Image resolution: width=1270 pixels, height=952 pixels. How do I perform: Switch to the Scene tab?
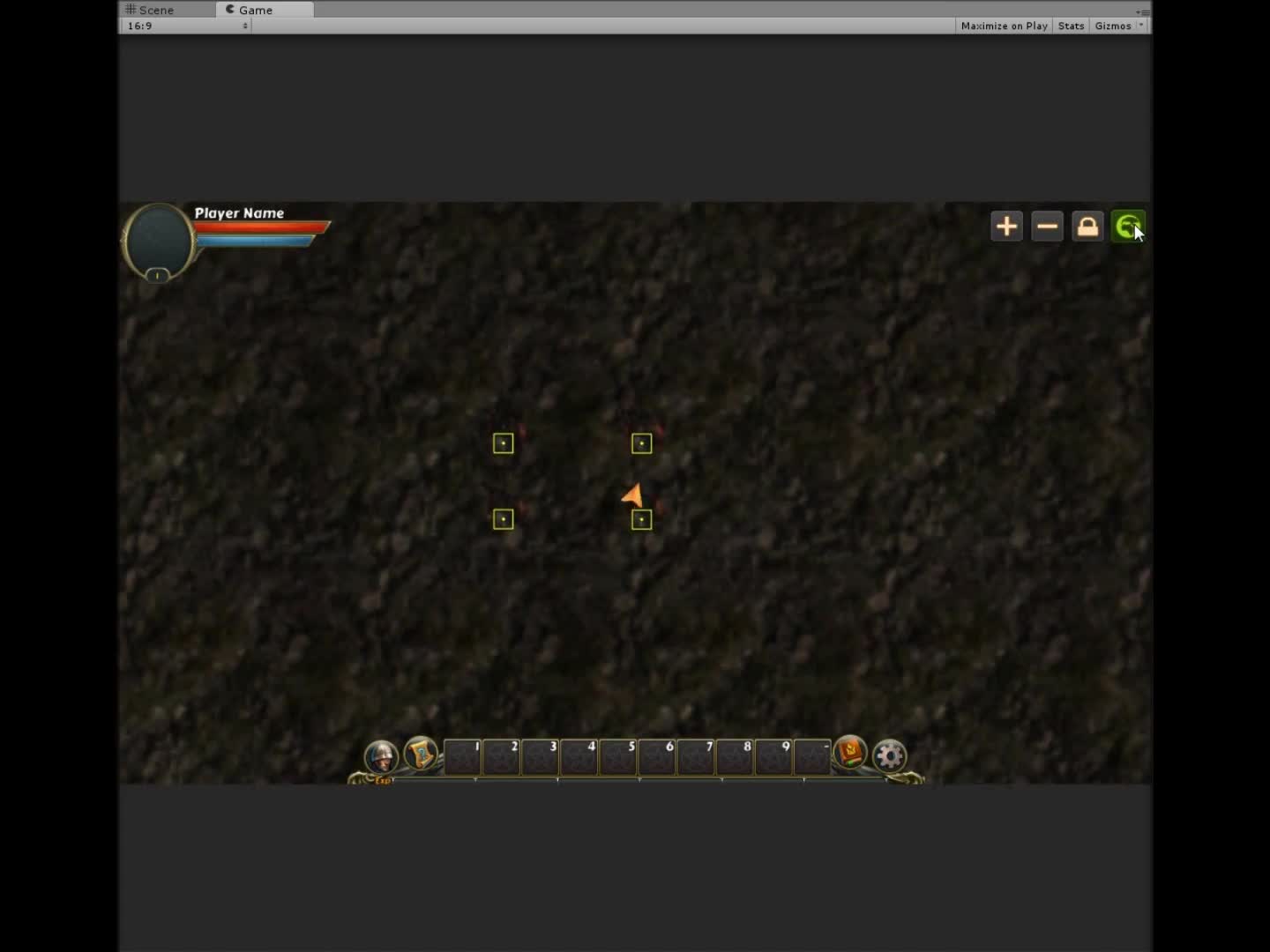[150, 10]
